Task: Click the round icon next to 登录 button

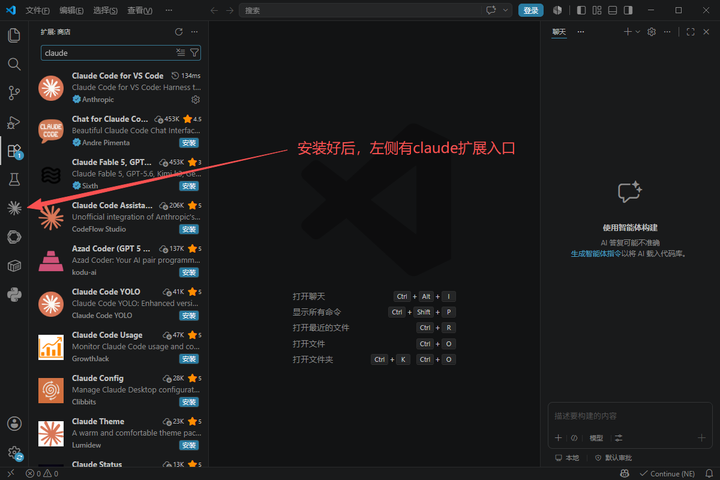Action: coord(557,10)
